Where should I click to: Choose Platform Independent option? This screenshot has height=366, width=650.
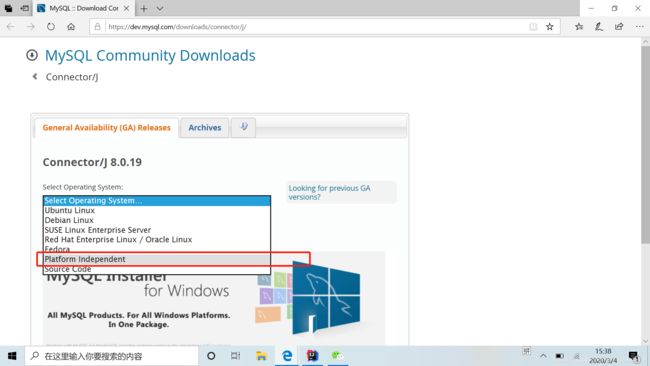coord(157,259)
